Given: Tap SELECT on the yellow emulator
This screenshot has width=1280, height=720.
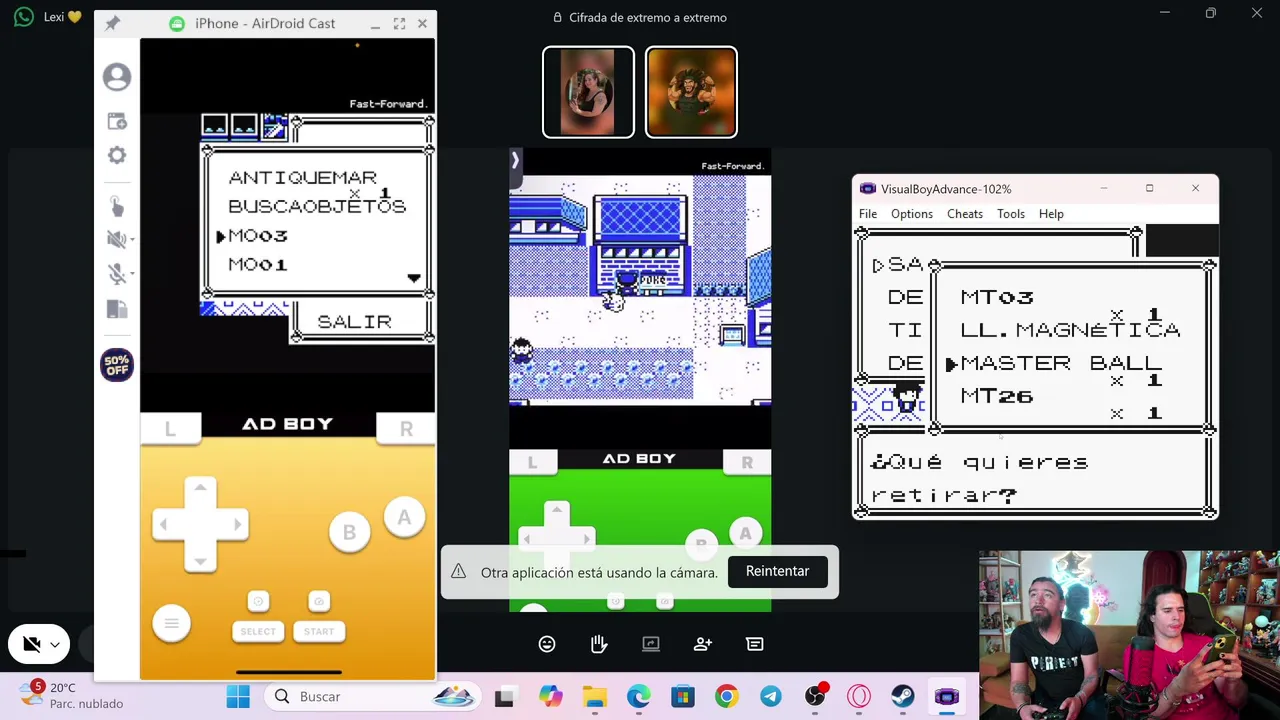Looking at the screenshot, I should point(257,631).
